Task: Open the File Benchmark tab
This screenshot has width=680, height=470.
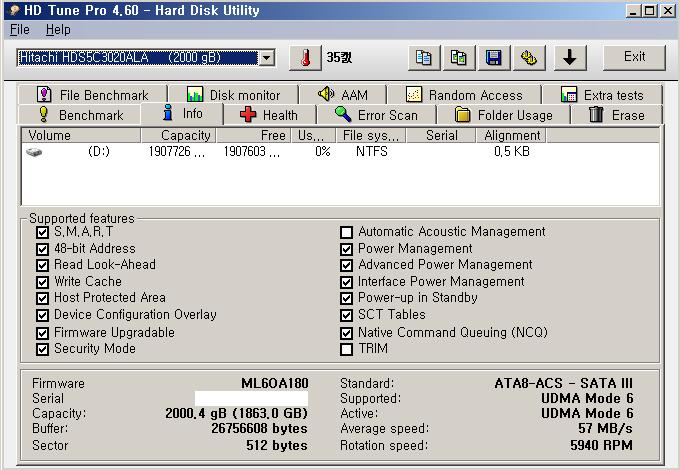Action: click(92, 95)
